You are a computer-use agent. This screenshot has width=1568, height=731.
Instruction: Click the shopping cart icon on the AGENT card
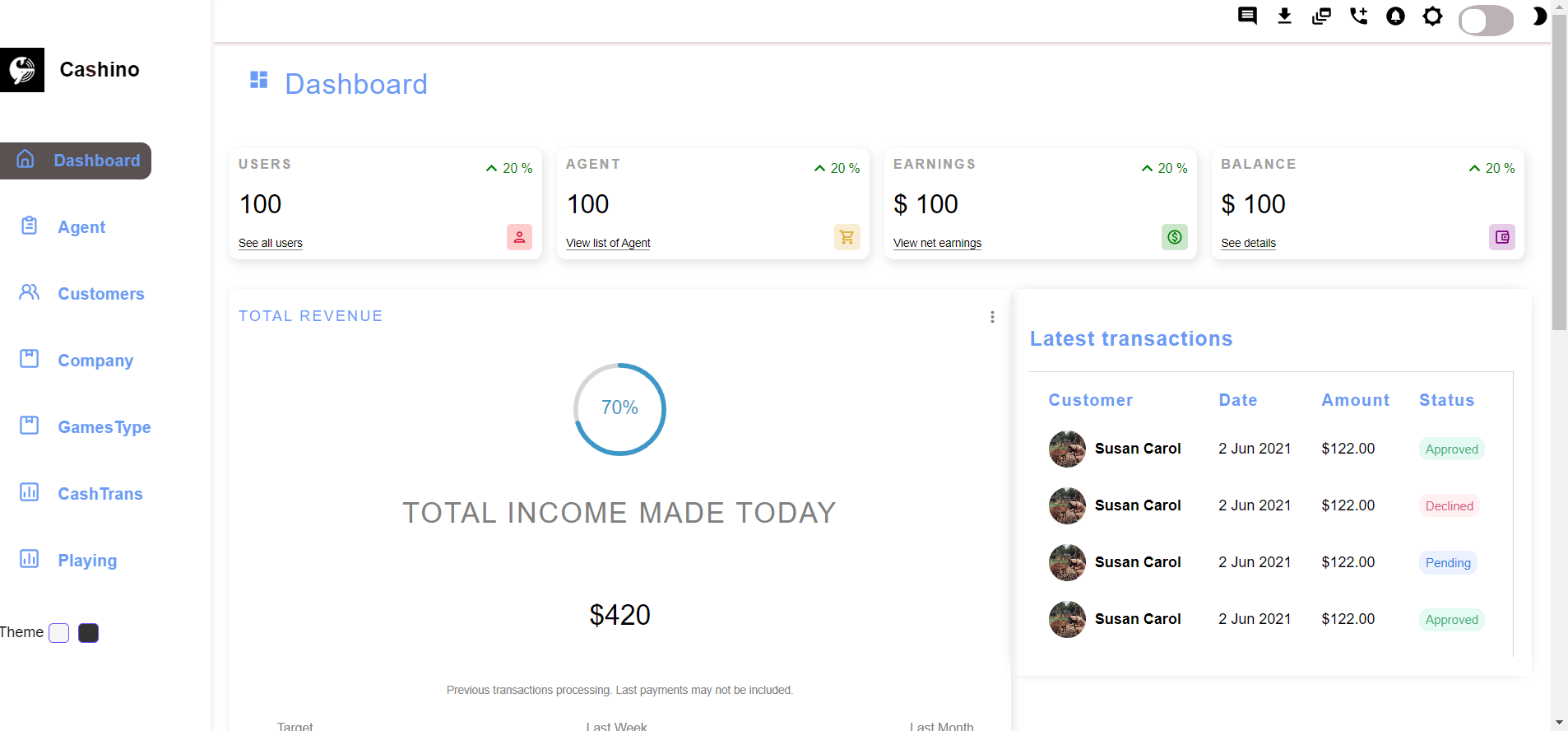[x=847, y=237]
